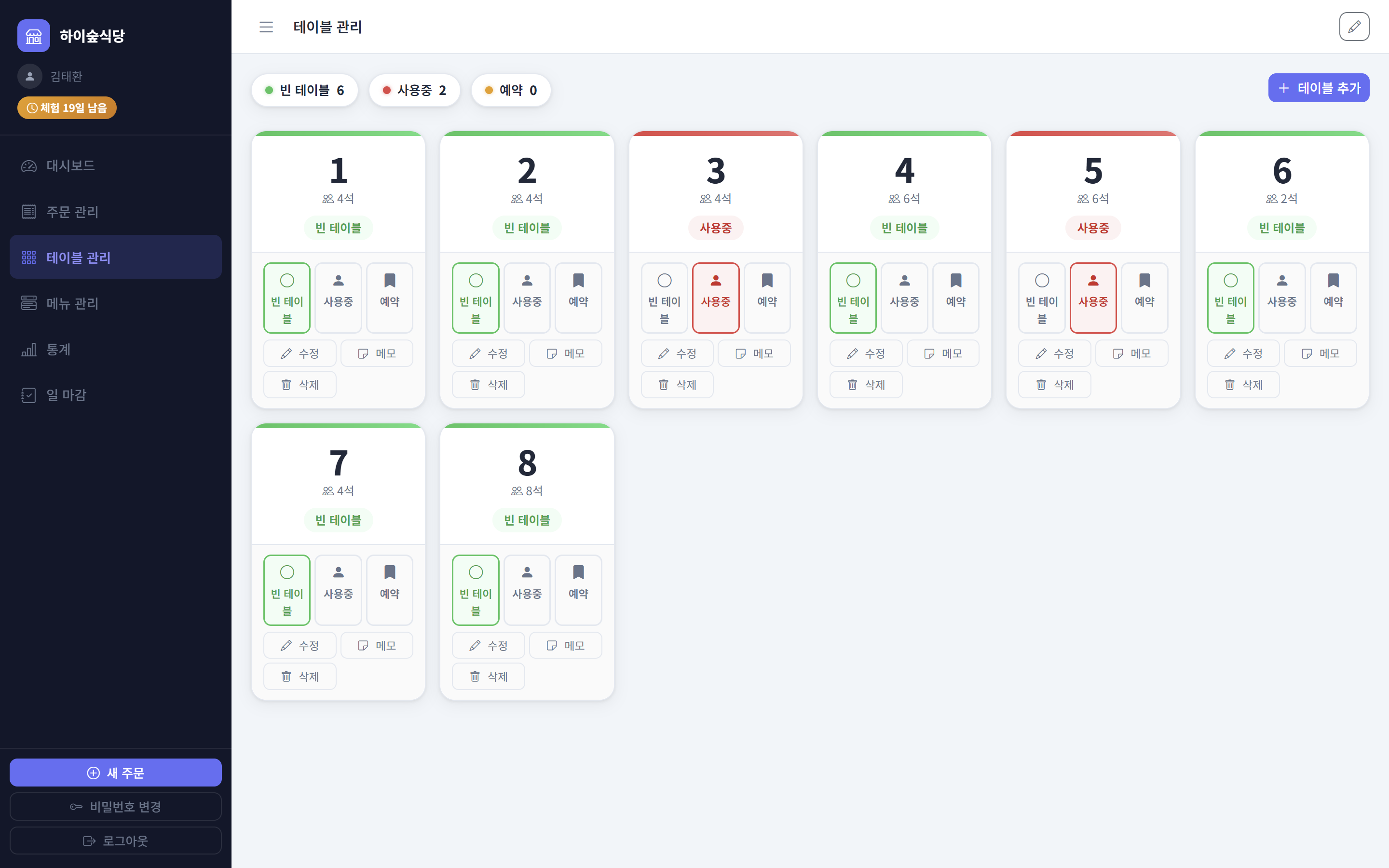Open 일 마감 in the sidebar
Image resolution: width=1389 pixels, height=868 pixels.
point(115,395)
